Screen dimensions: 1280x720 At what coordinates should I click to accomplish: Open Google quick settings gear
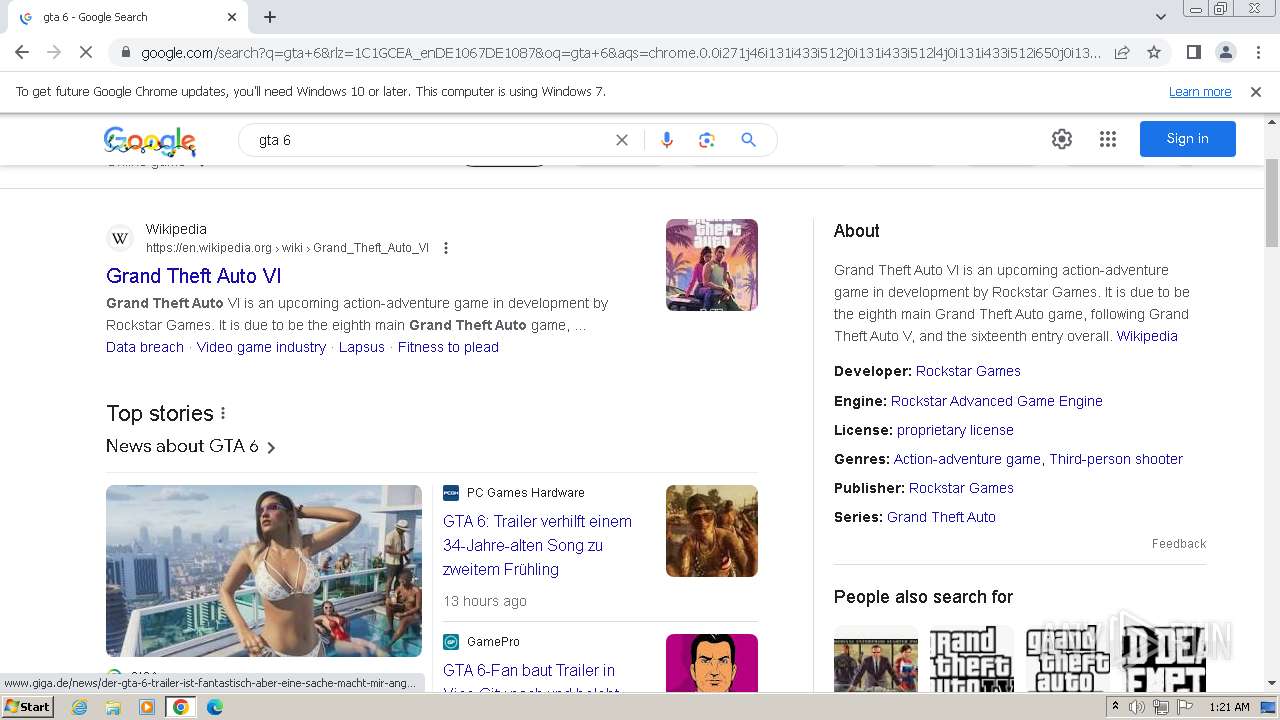(1062, 139)
